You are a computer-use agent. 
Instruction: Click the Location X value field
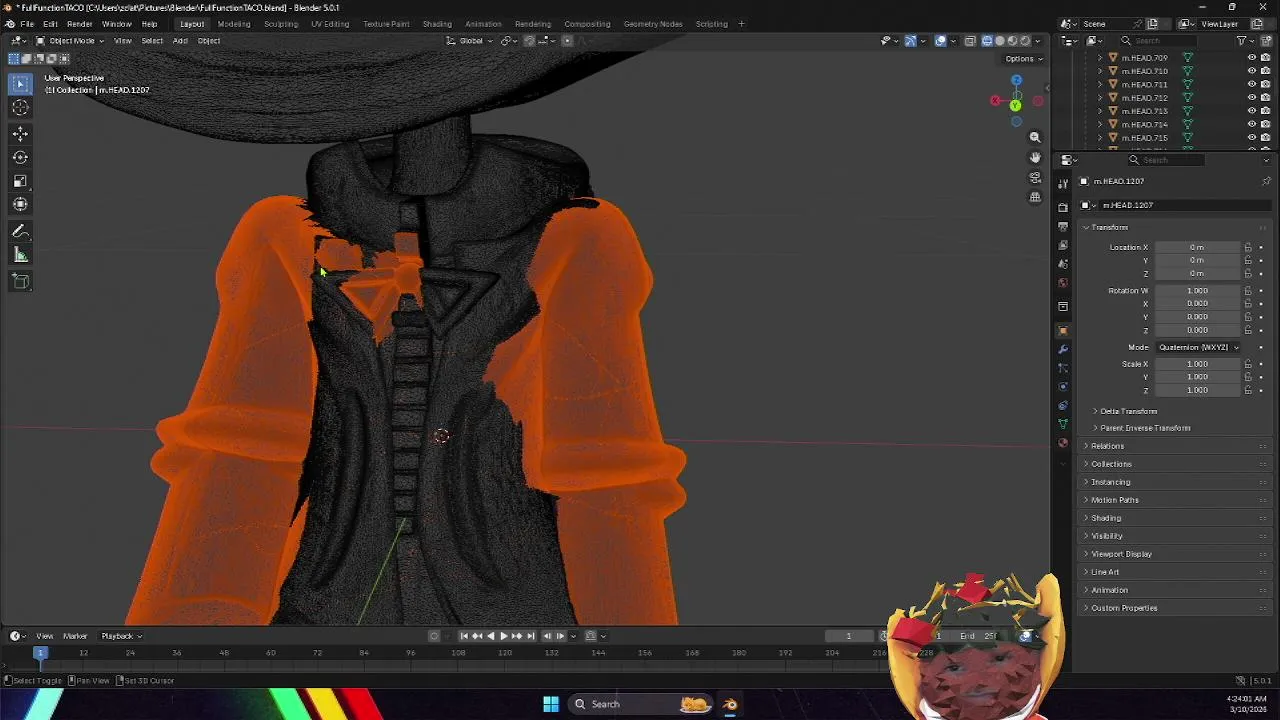coord(1197,247)
